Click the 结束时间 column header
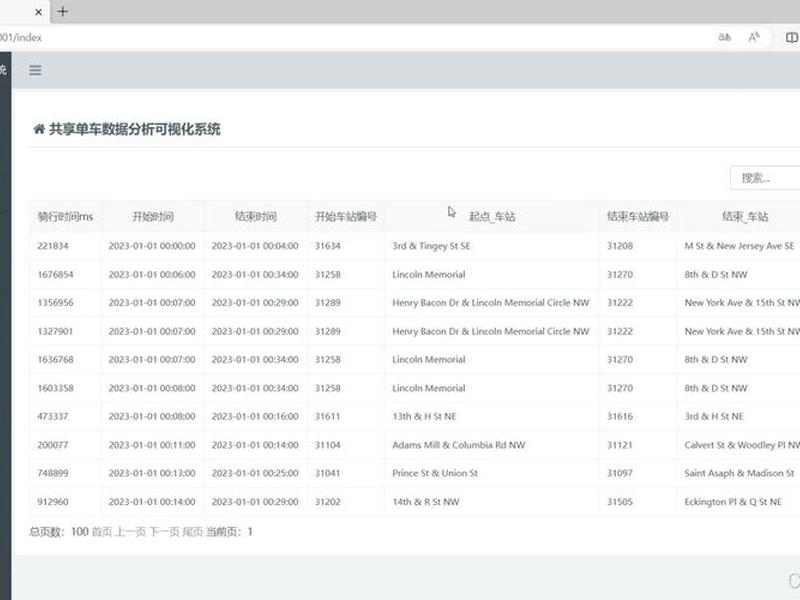 256,217
